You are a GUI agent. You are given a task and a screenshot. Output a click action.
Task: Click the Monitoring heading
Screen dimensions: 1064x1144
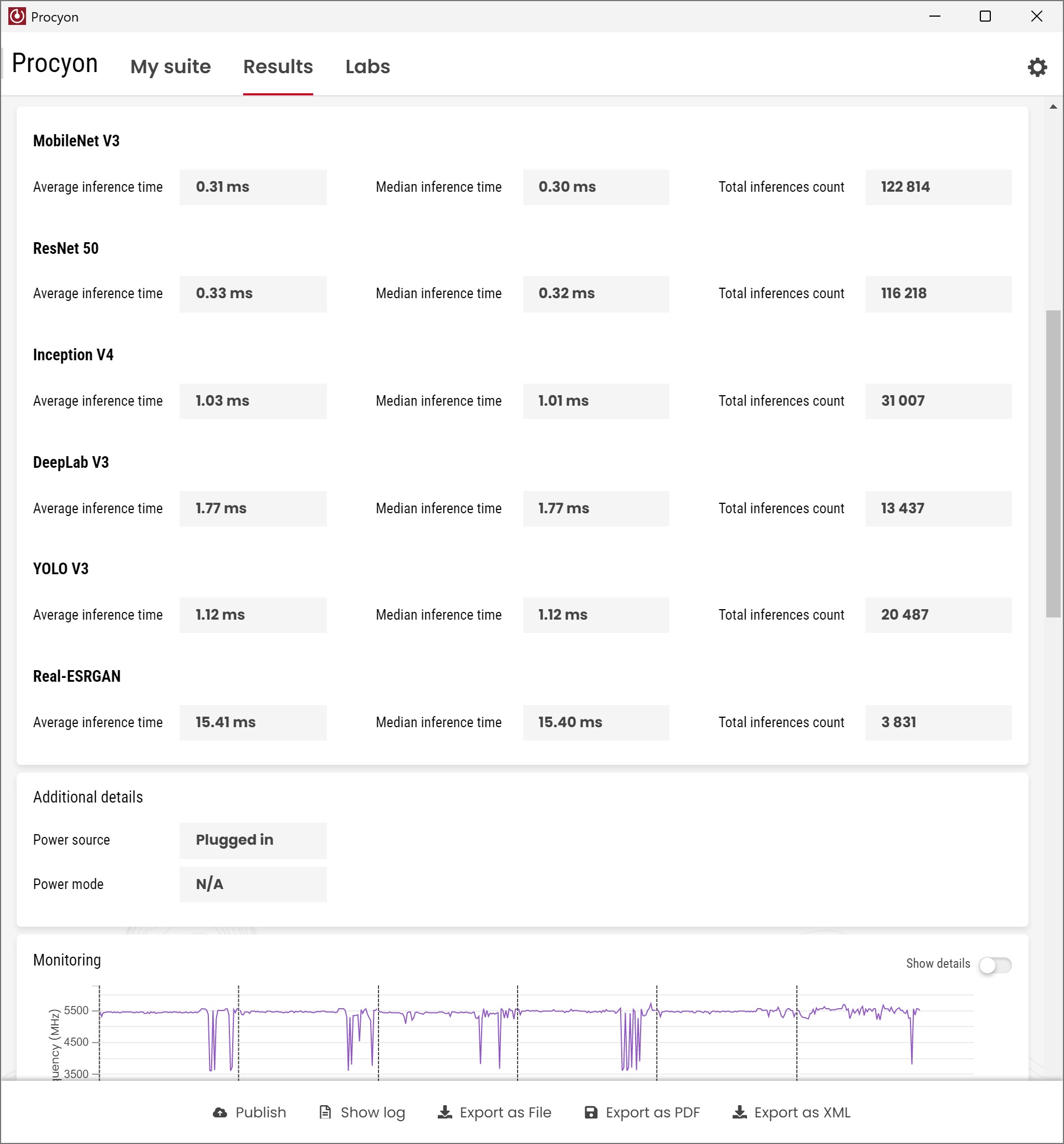coord(66,960)
